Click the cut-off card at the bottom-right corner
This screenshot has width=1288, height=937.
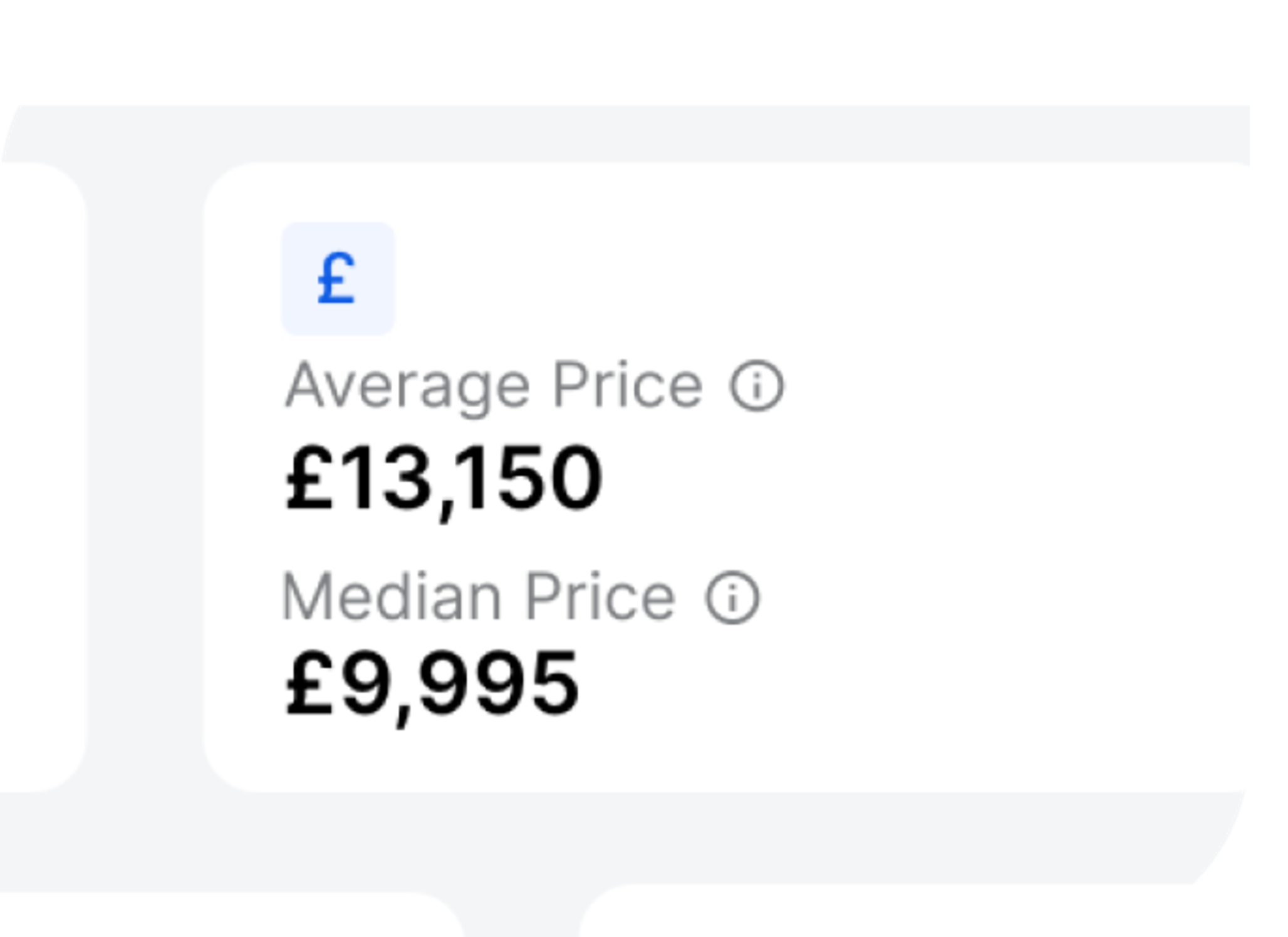(877, 918)
